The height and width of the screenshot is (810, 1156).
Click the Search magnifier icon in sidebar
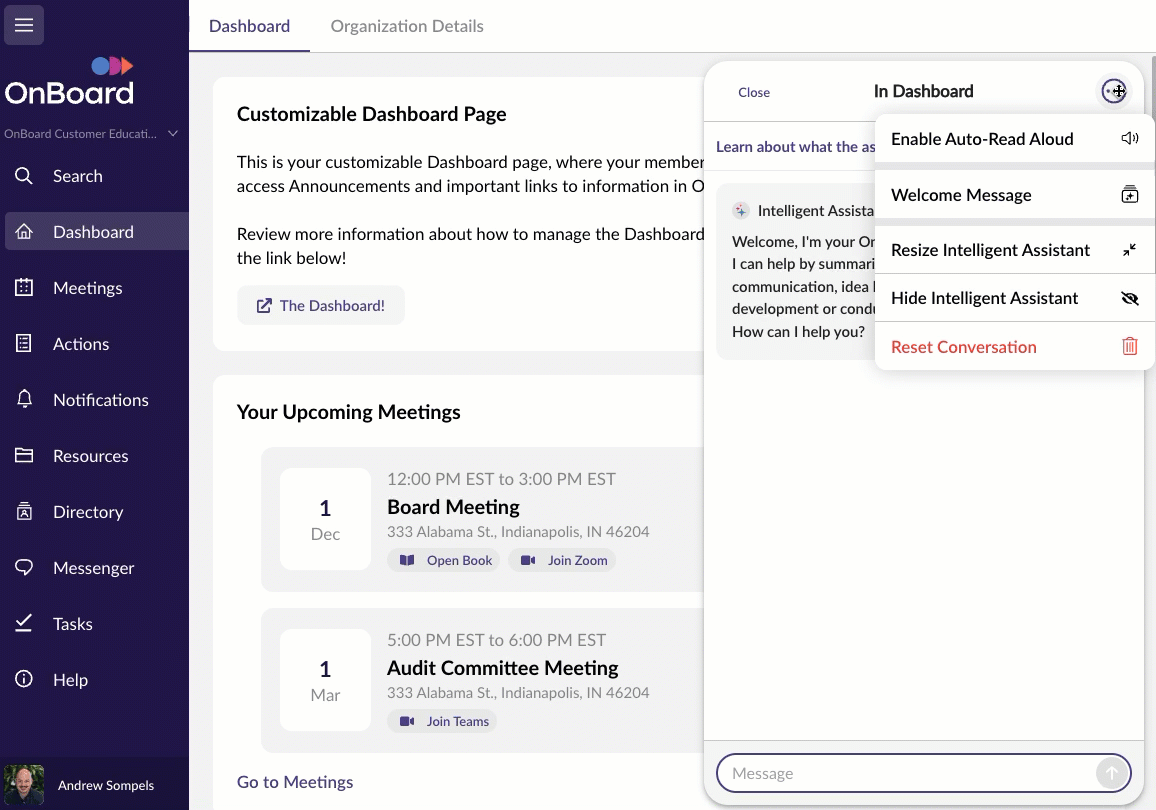(24, 176)
